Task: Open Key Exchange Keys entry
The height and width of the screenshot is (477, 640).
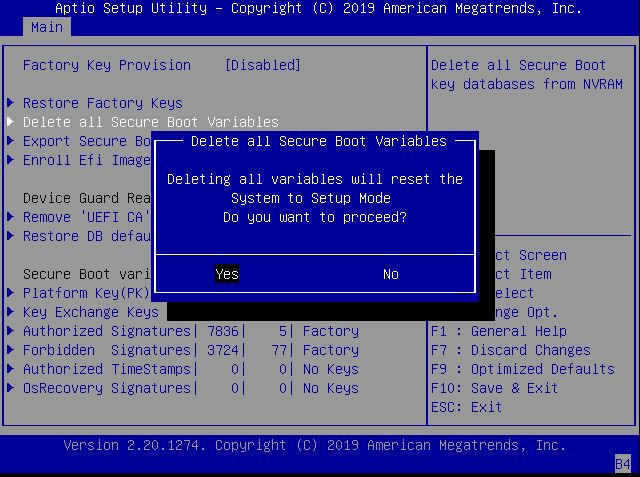Action: 91,312
